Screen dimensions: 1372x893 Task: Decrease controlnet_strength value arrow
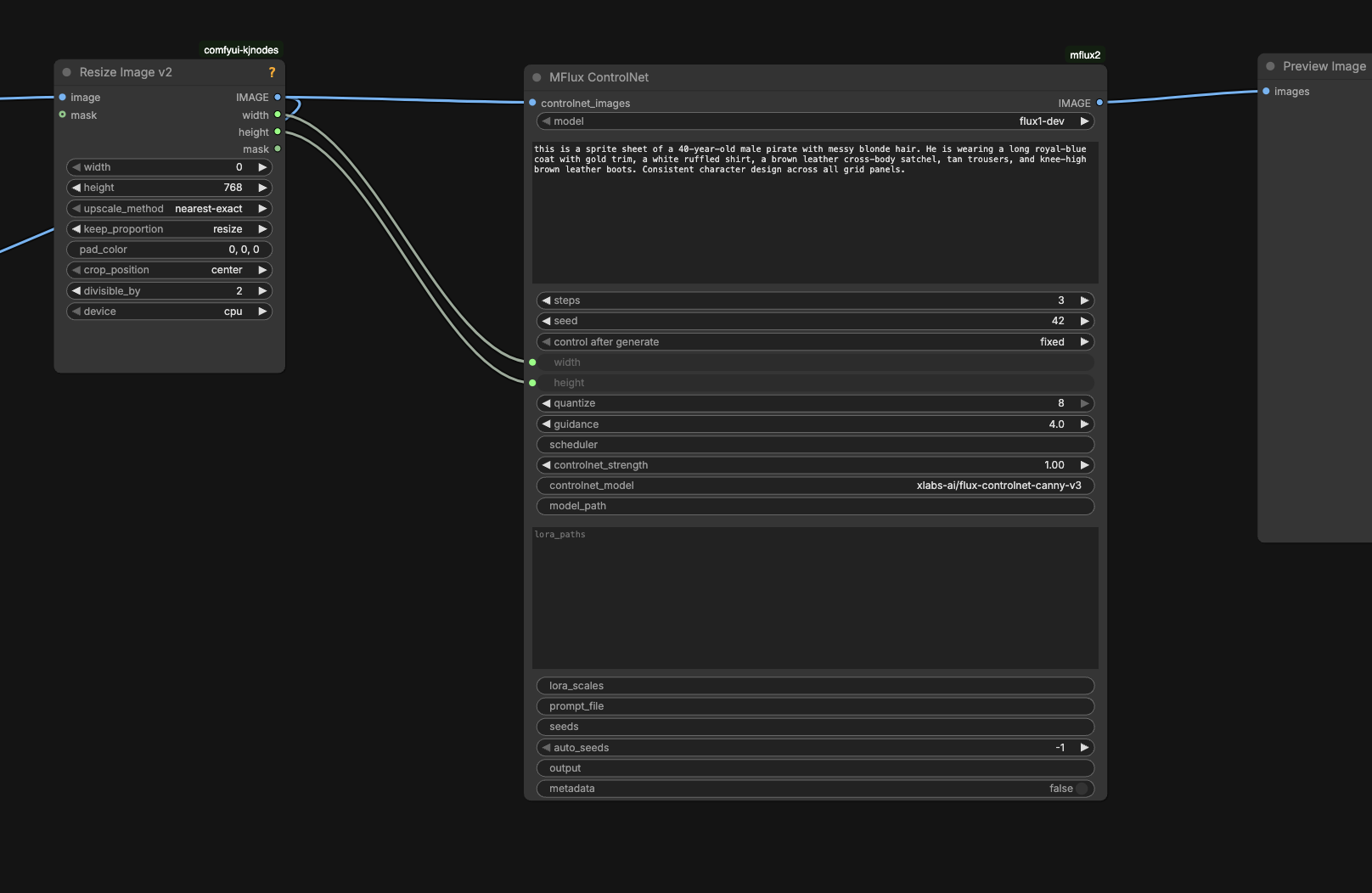point(547,465)
